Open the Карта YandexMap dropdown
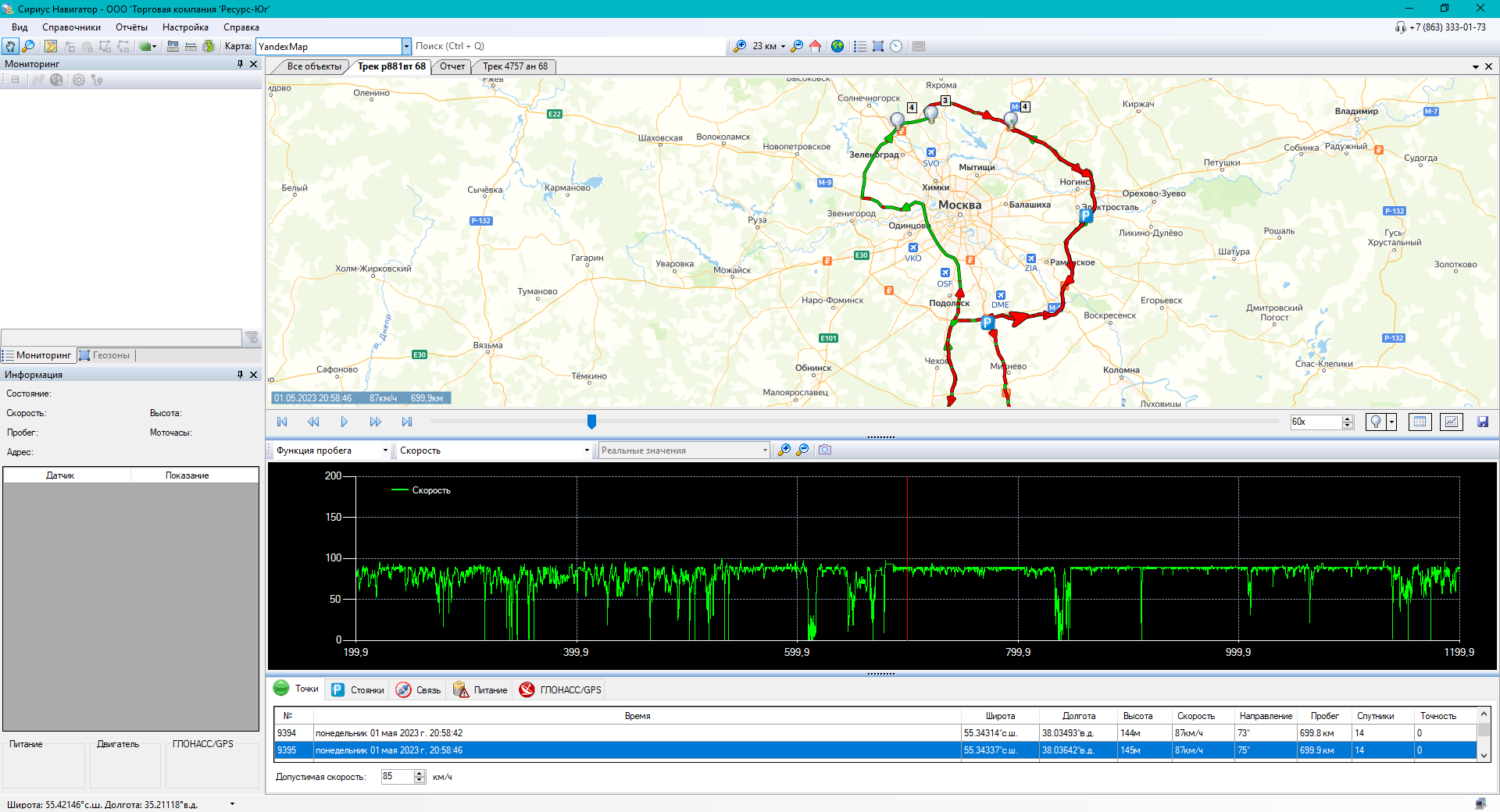Viewport: 1500px width, 812px height. (406, 47)
